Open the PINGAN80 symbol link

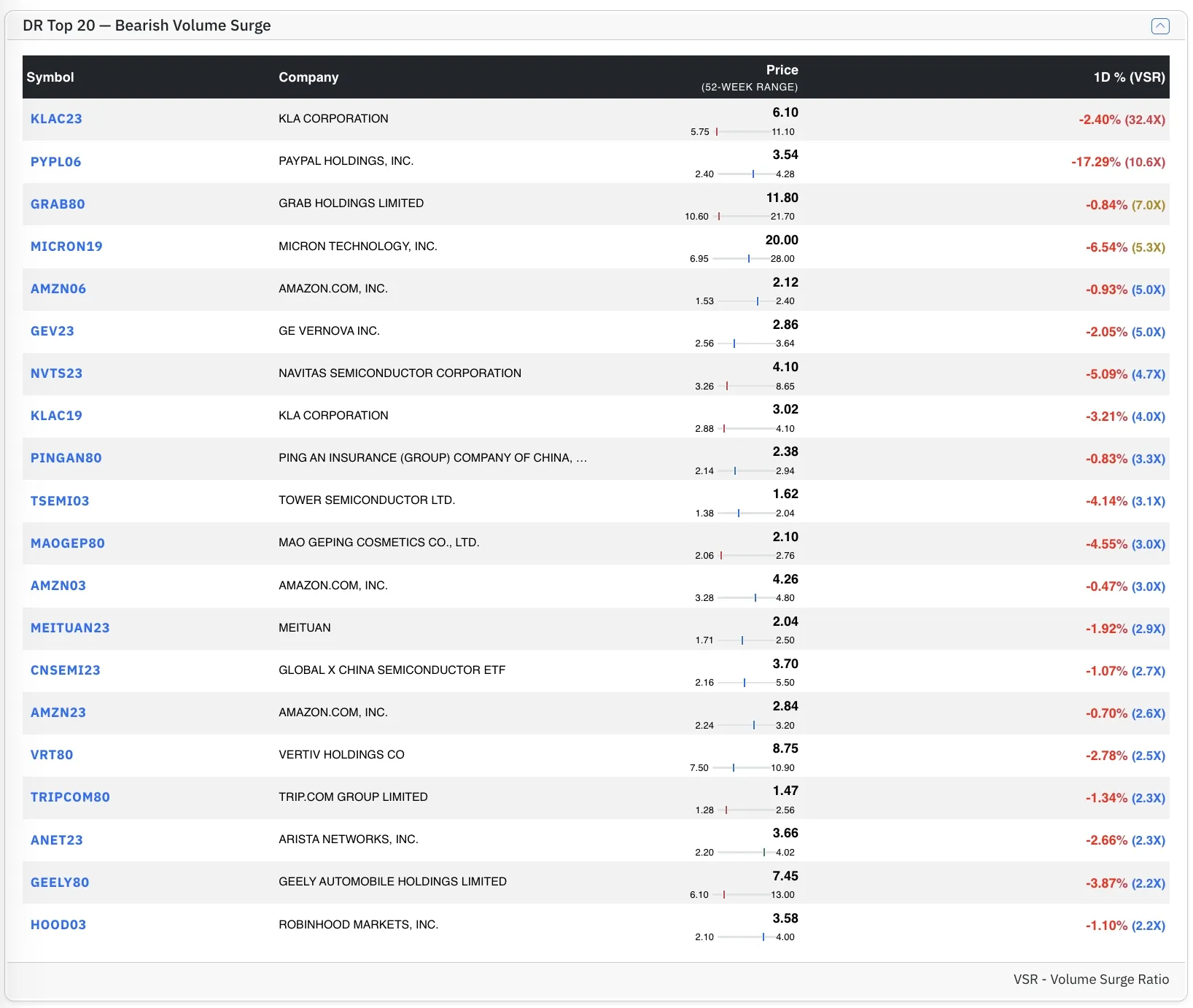click(x=66, y=458)
